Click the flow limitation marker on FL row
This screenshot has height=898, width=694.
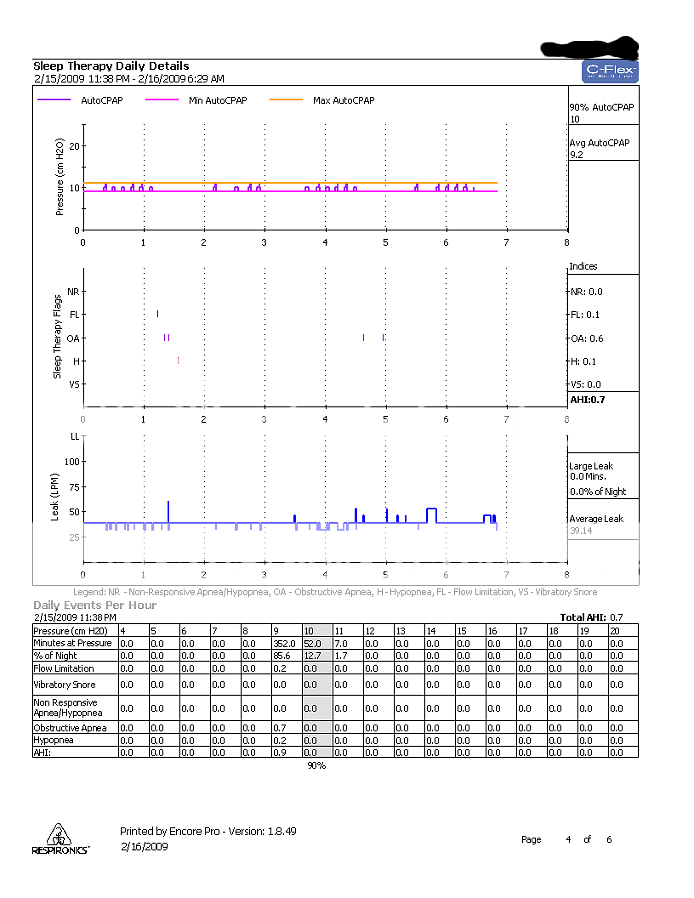pos(157,314)
